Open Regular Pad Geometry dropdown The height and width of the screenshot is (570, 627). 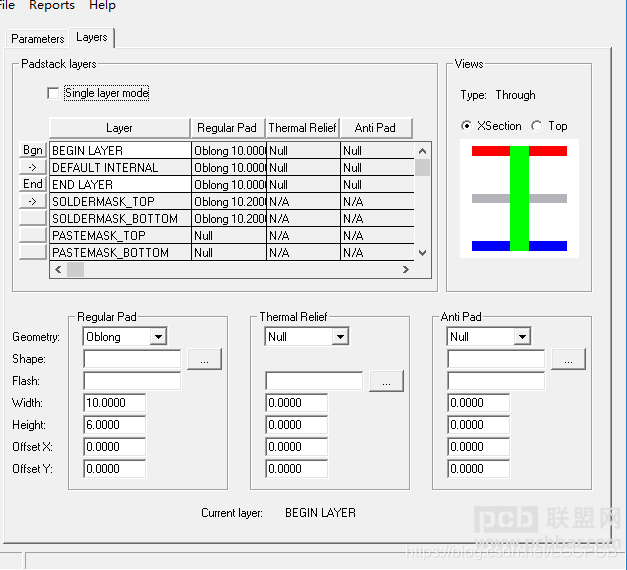tap(158, 337)
